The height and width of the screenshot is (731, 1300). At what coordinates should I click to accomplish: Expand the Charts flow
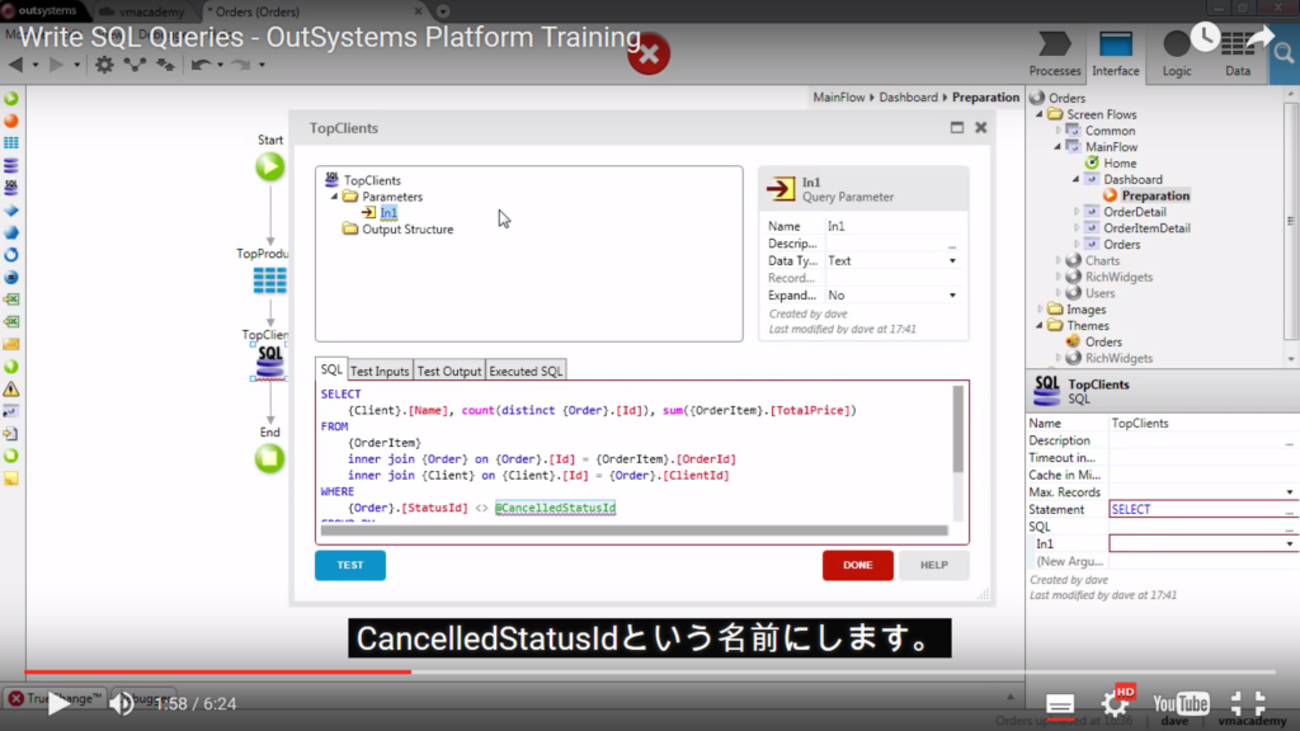coord(1058,261)
